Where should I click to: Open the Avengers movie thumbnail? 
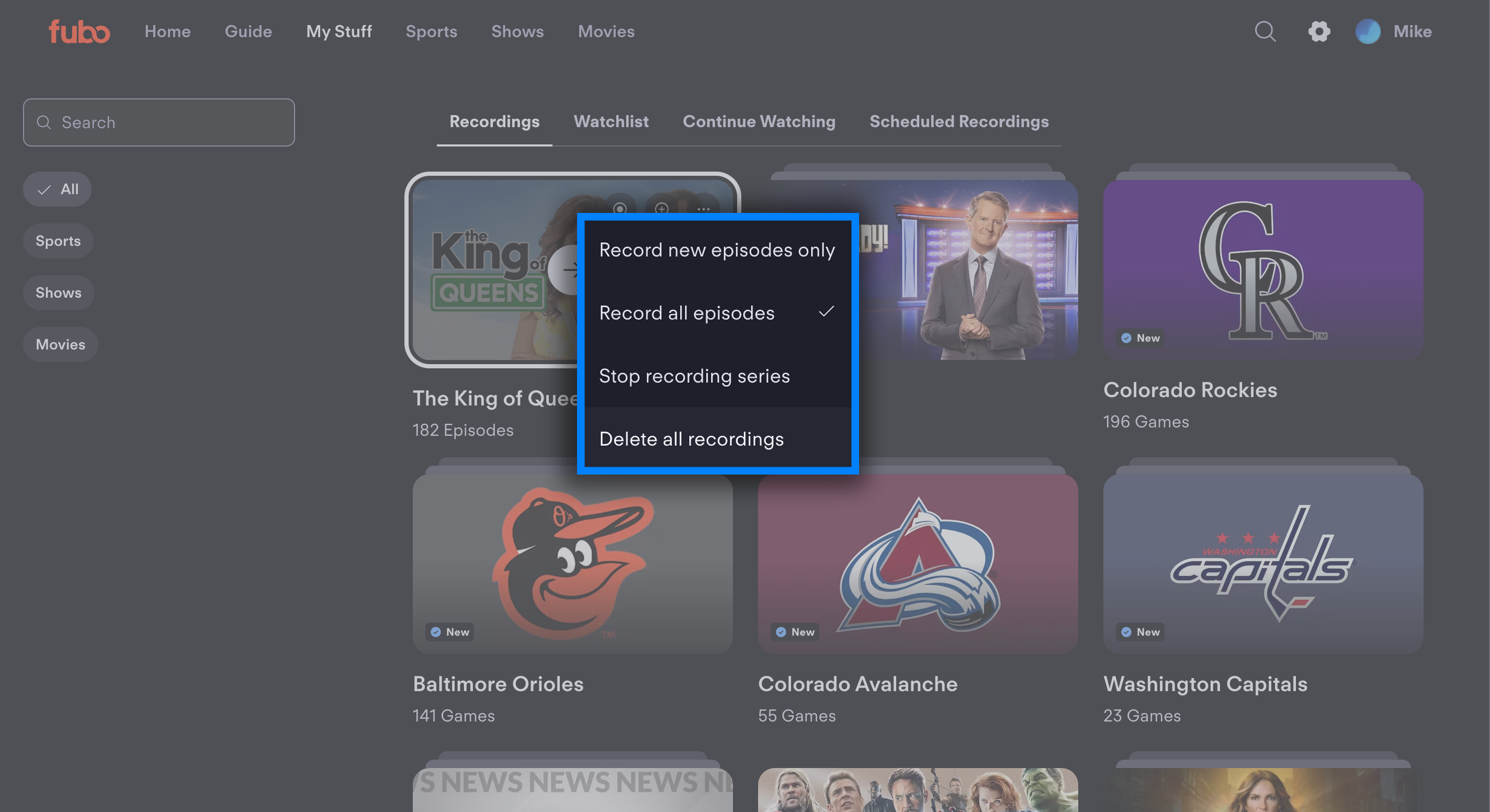click(x=917, y=790)
